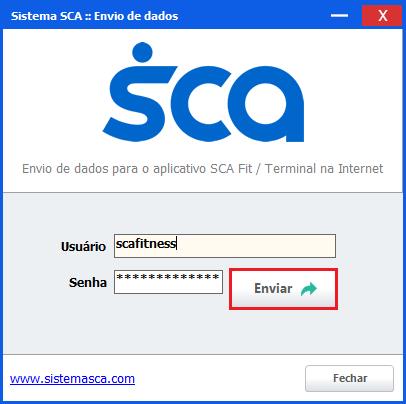Click the Usuário label
The image size is (406, 404).
pyautogui.click(x=83, y=247)
